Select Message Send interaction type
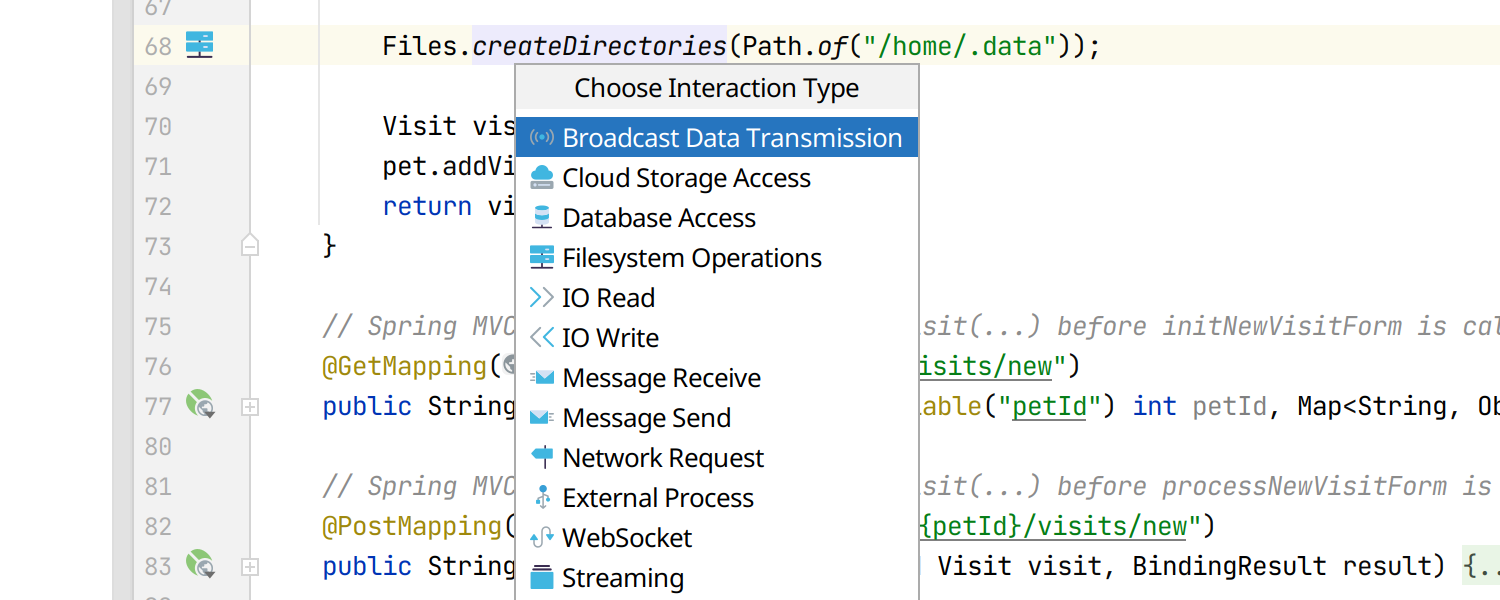 click(x=646, y=418)
